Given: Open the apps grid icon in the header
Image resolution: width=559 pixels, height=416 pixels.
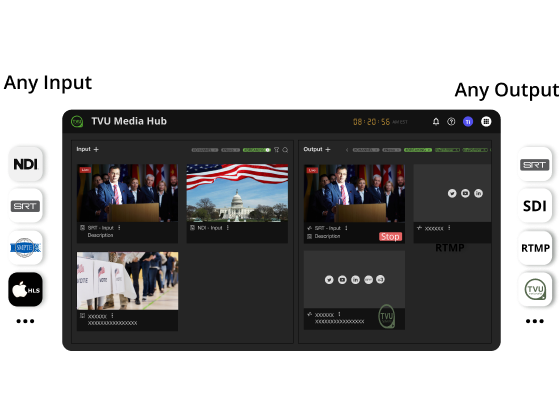Looking at the screenshot, I should (486, 122).
